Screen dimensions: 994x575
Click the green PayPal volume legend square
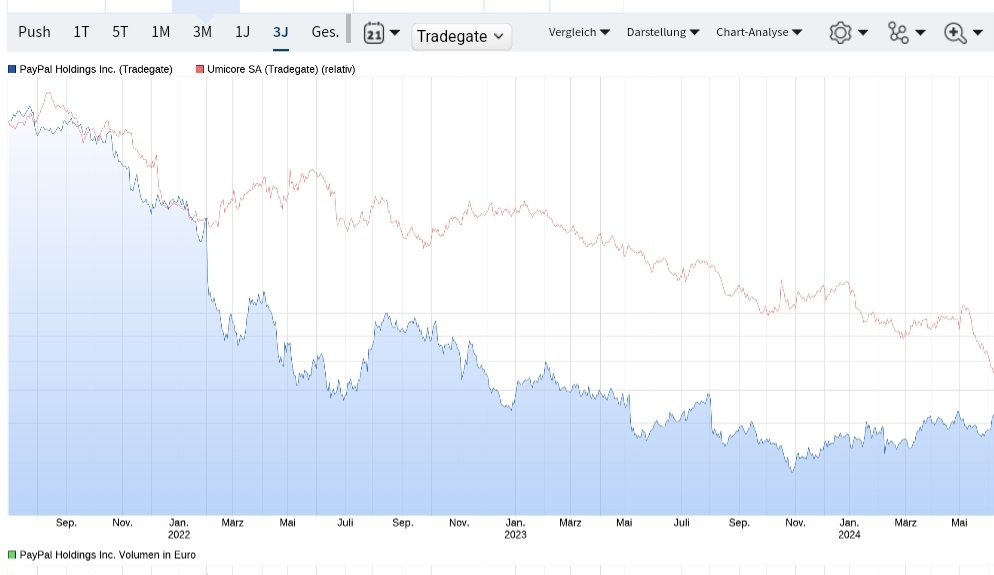click(12, 555)
